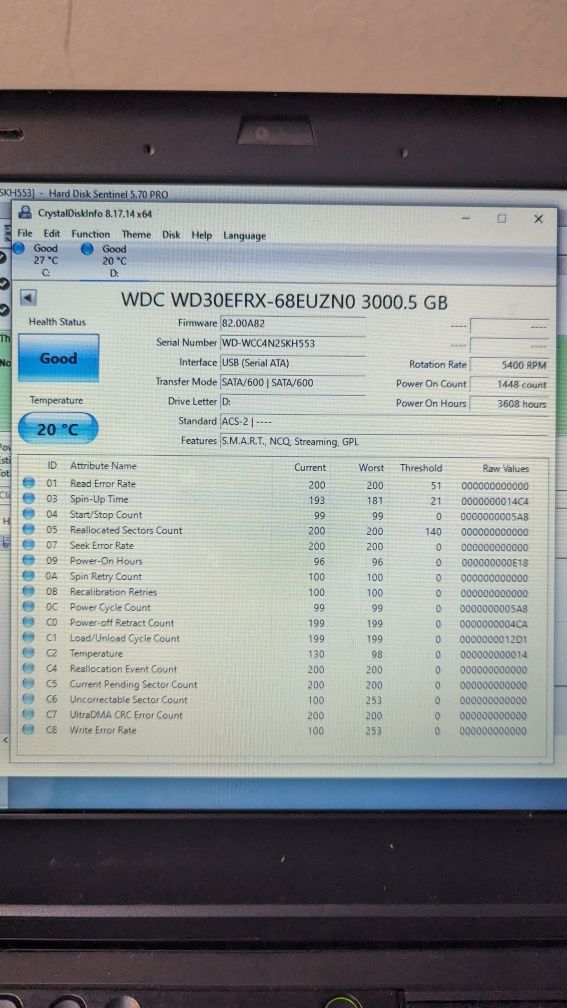Click status icon for Power Cycle Count
The image size is (567, 1008).
pos(29,606)
